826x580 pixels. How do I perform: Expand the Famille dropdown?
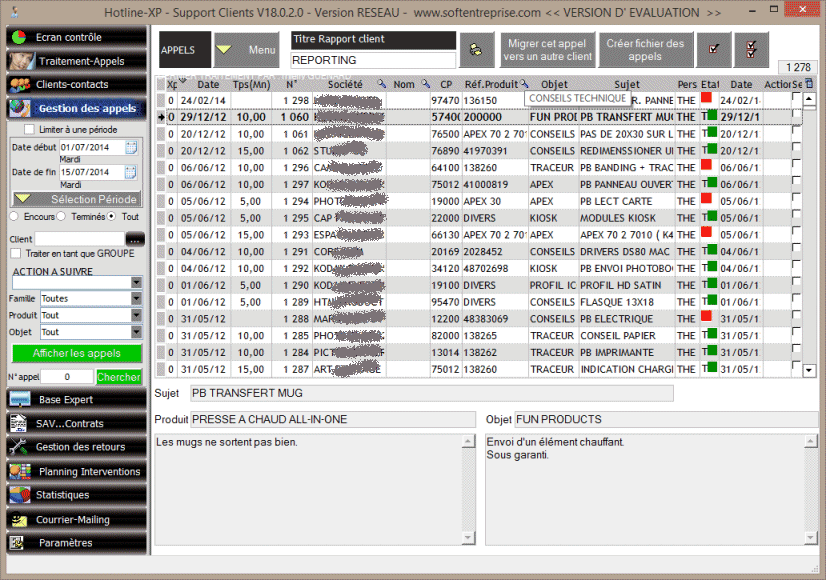[x=137, y=298]
